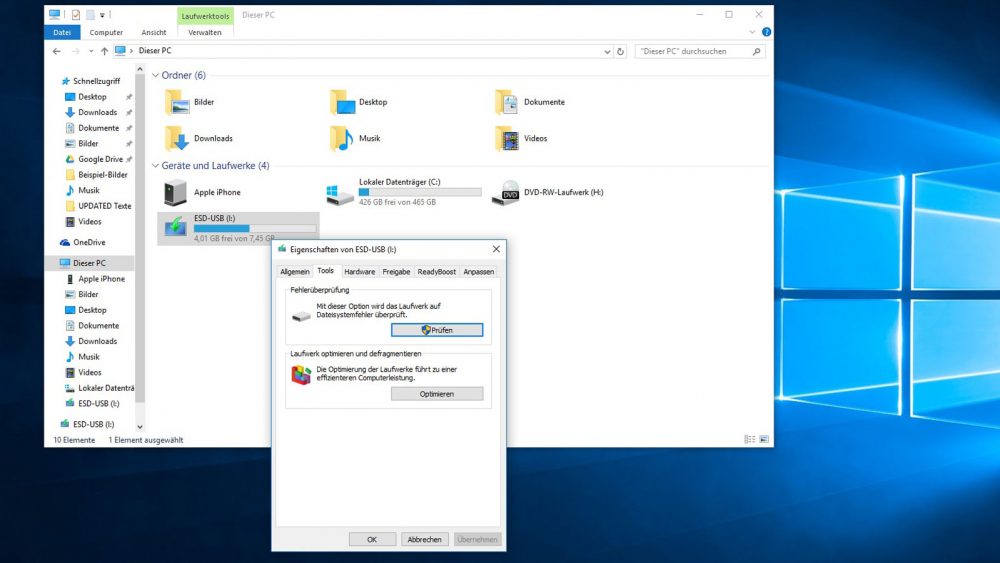This screenshot has height=563, width=1000.
Task: Refresh the address bar location
Action: click(621, 52)
